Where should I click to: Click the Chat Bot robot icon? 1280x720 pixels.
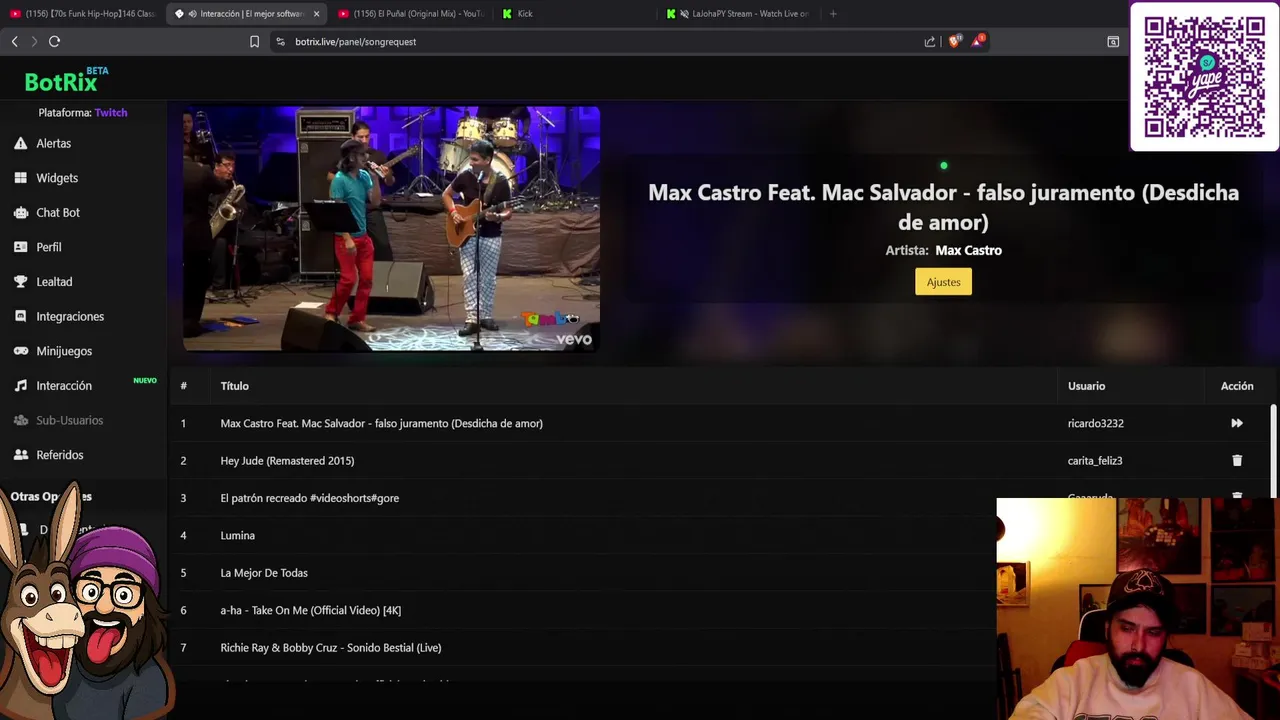coord(20,213)
